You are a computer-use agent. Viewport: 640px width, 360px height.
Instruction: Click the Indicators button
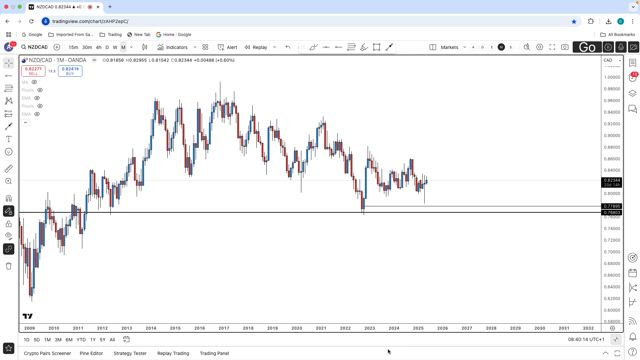pos(173,47)
